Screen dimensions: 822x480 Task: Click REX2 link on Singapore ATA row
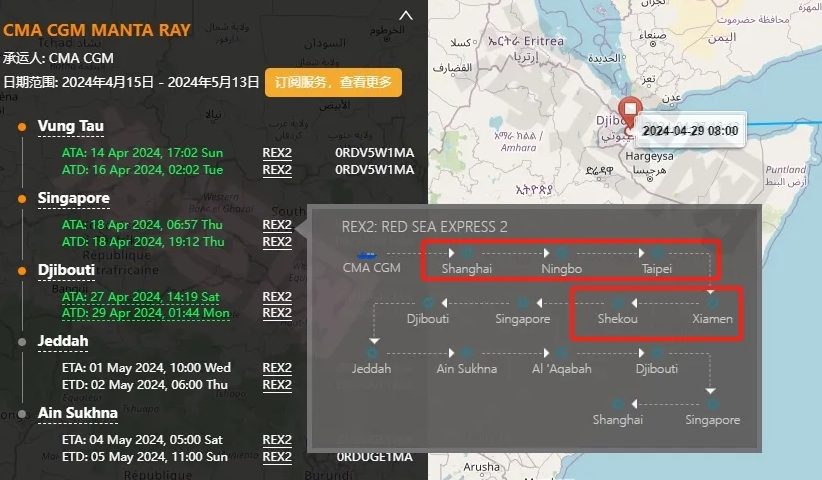(277, 225)
